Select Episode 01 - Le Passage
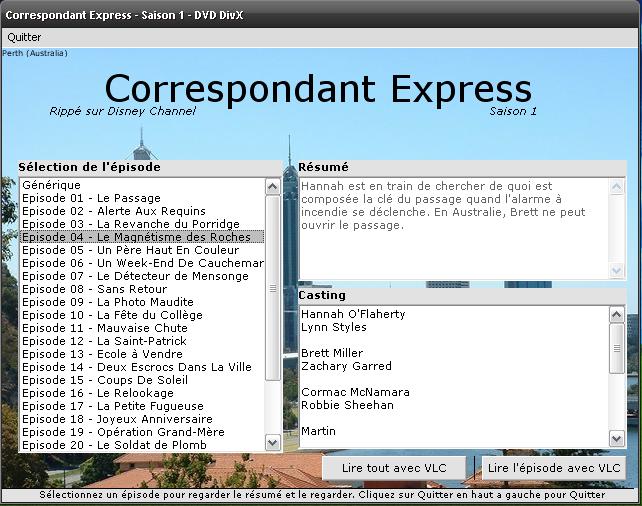642x506 pixels. pos(142,198)
